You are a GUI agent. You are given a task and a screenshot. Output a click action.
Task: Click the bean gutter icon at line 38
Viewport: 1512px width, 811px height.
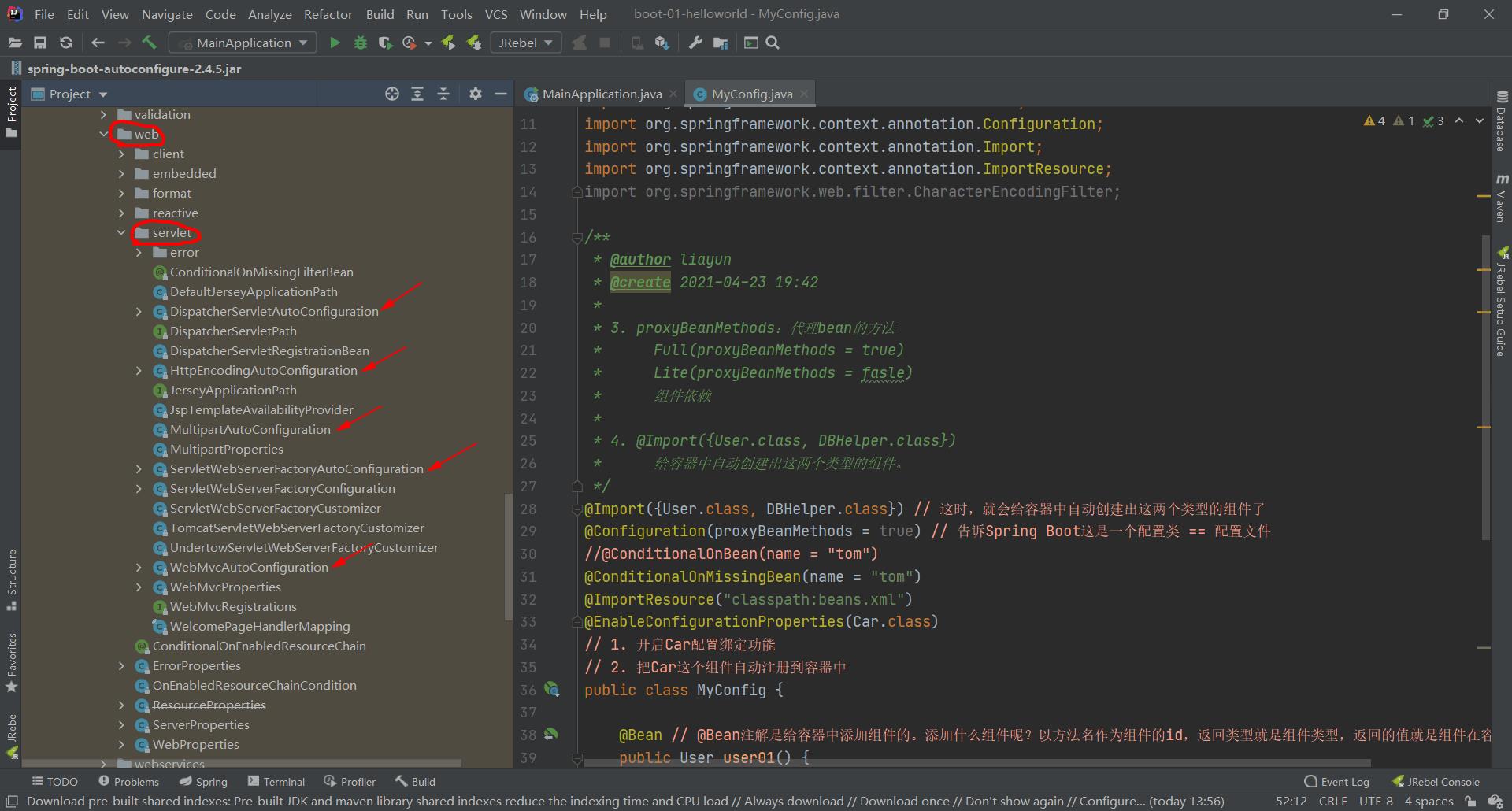coord(551,734)
